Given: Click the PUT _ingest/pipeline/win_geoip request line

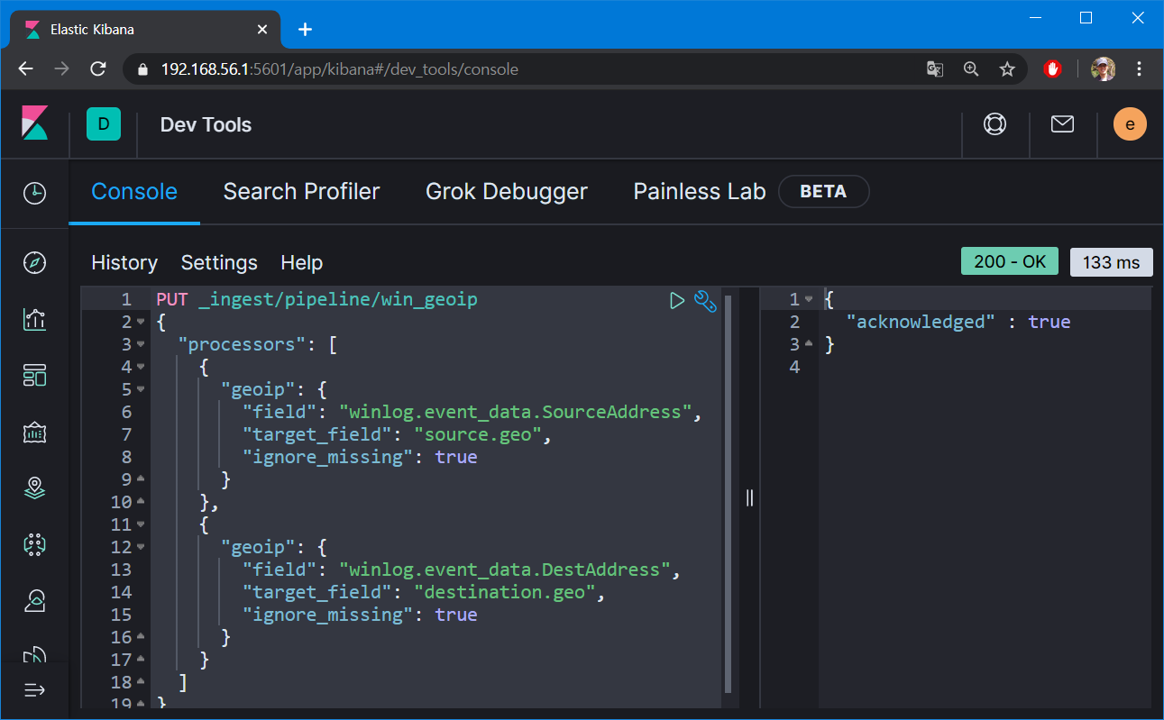Looking at the screenshot, I should [317, 299].
